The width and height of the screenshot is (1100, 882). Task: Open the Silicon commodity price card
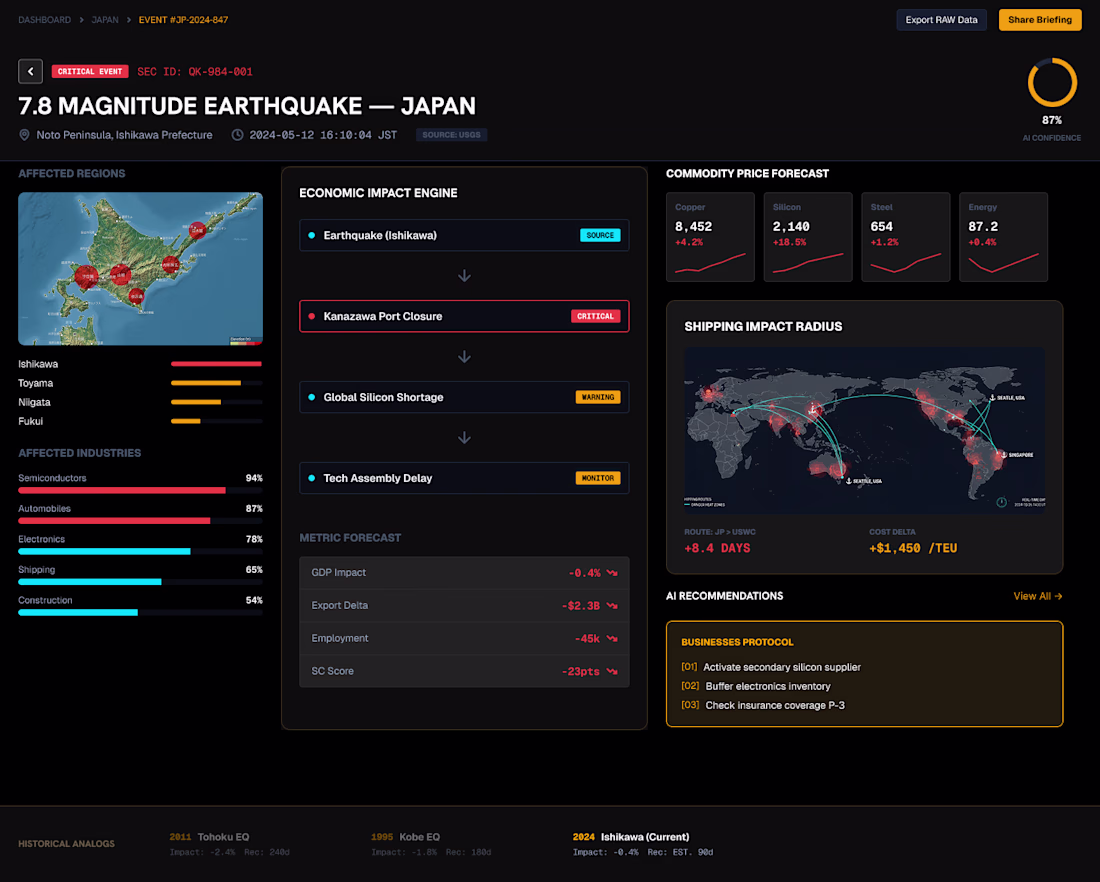(807, 237)
